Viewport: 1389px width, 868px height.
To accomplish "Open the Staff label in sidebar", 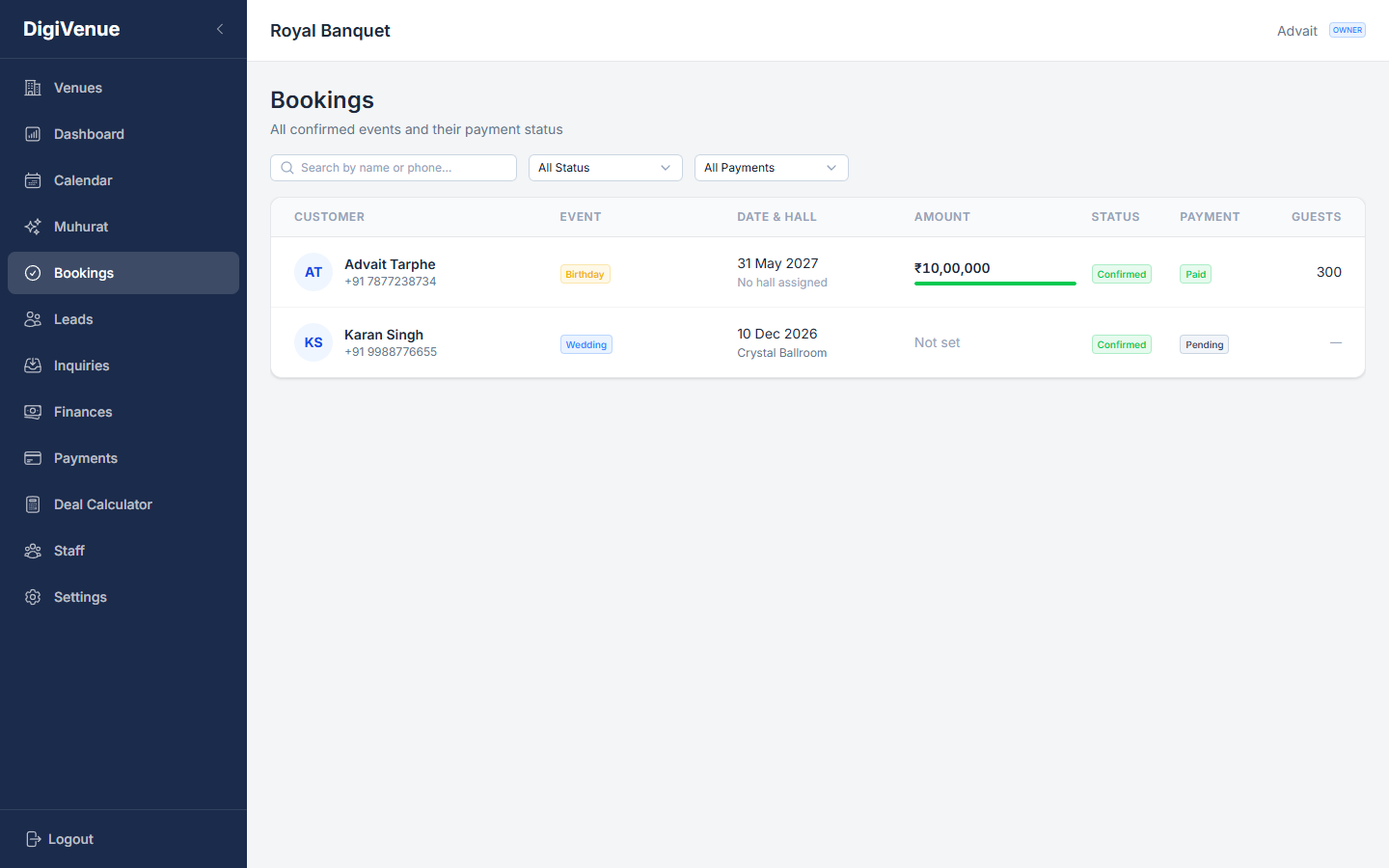I will (x=69, y=551).
